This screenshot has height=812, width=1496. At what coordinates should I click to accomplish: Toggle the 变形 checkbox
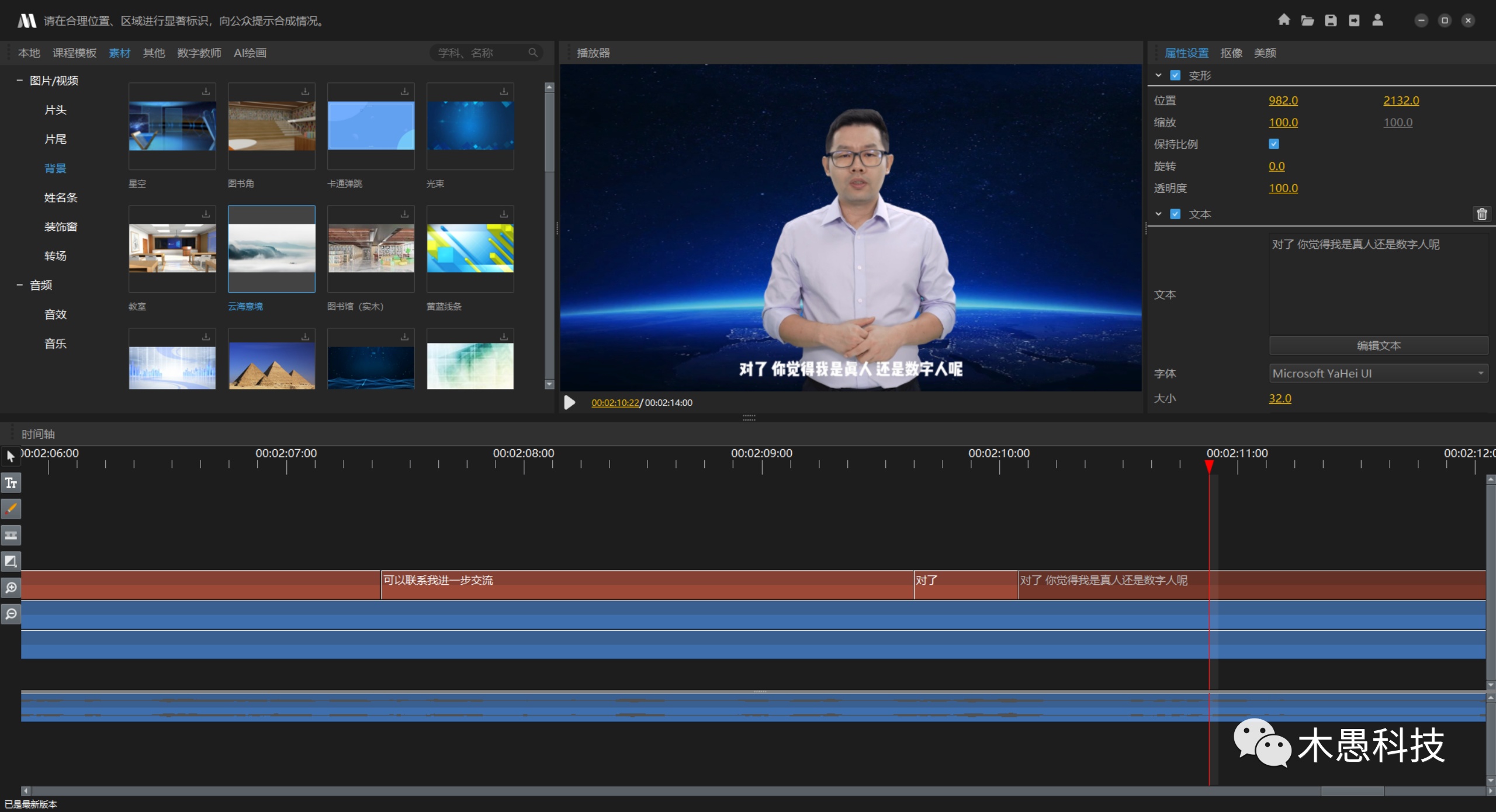click(1175, 75)
